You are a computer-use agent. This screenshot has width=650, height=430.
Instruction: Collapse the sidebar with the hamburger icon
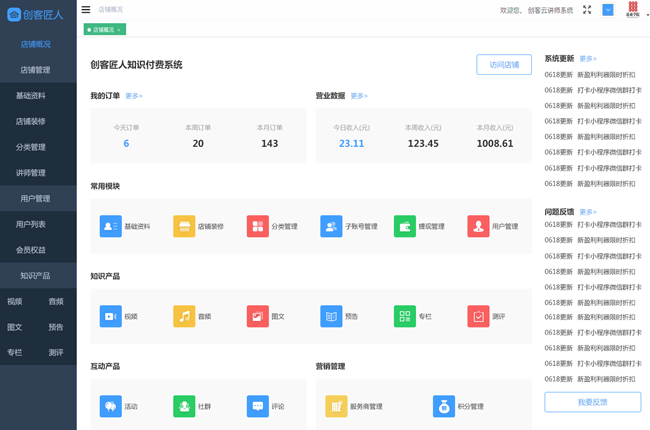(x=86, y=10)
